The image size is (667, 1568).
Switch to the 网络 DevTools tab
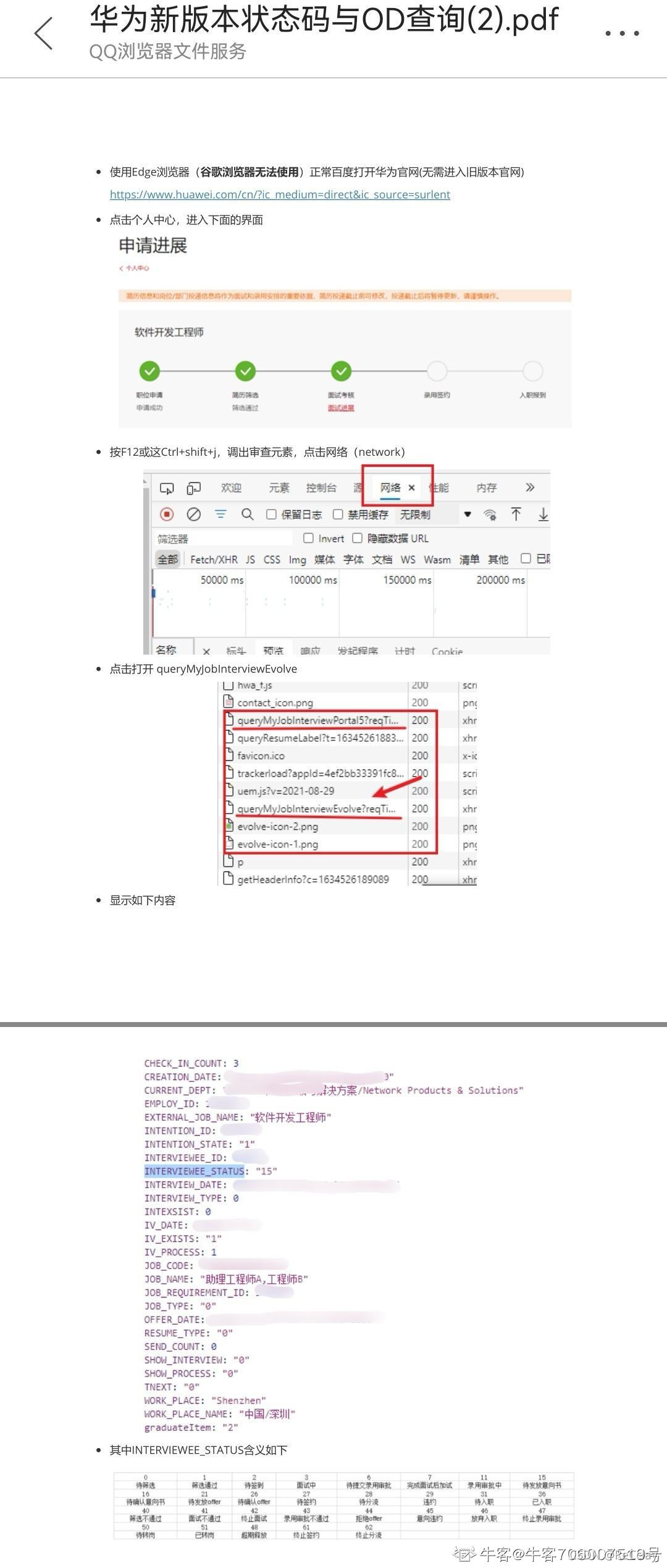click(390, 487)
